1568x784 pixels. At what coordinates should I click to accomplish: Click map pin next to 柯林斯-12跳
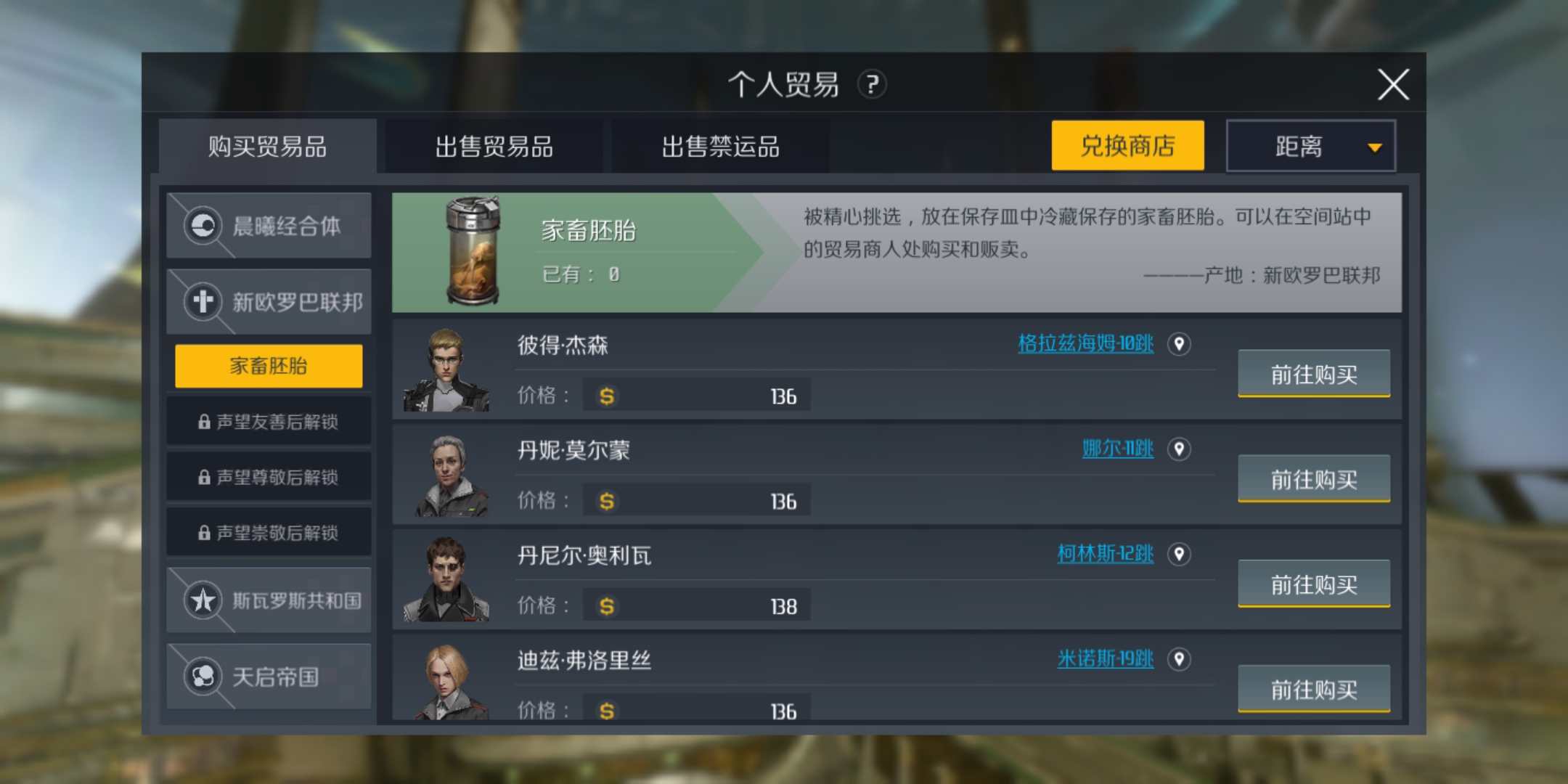[x=1179, y=554]
